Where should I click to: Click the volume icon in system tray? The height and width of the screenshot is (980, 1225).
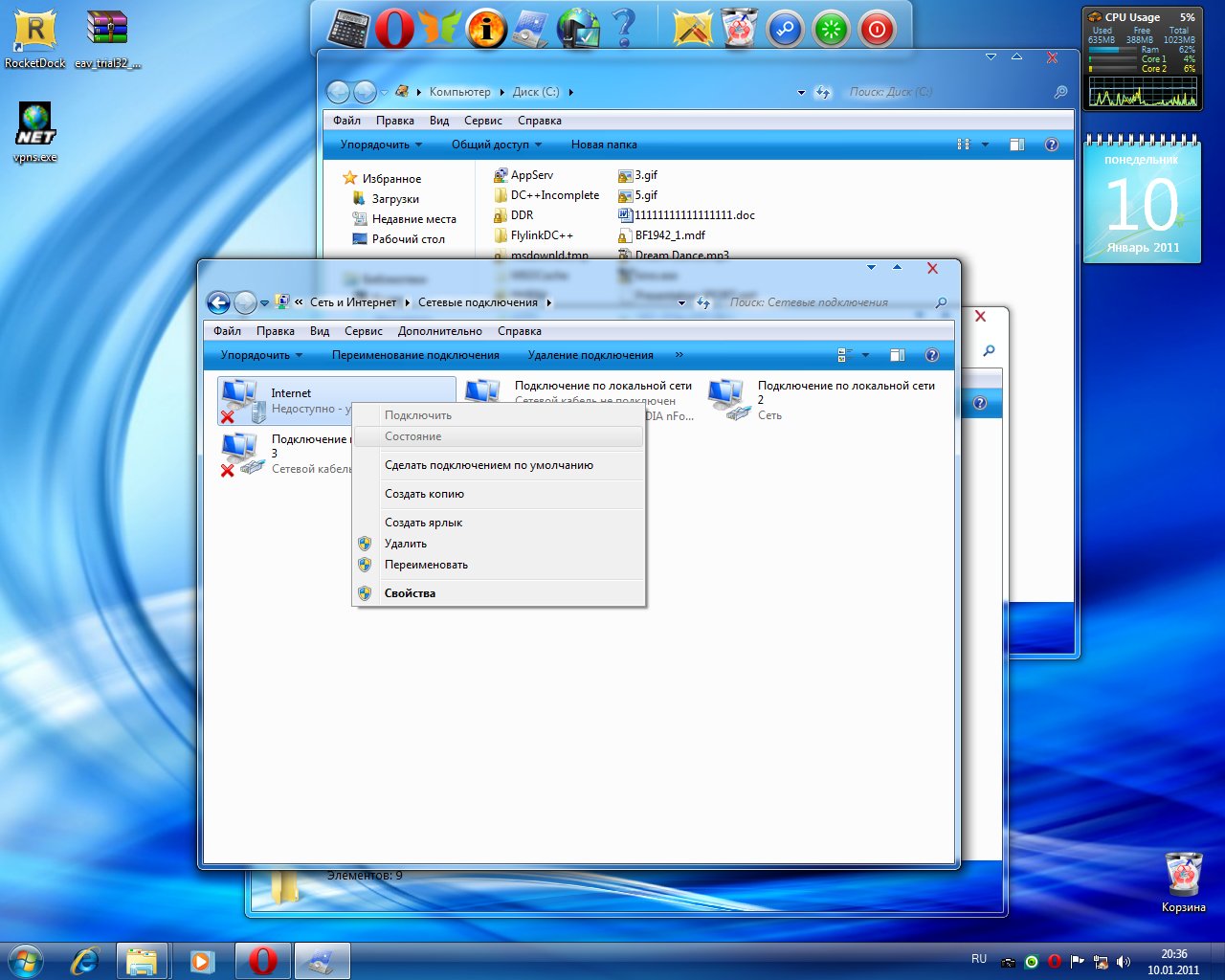[x=1123, y=961]
